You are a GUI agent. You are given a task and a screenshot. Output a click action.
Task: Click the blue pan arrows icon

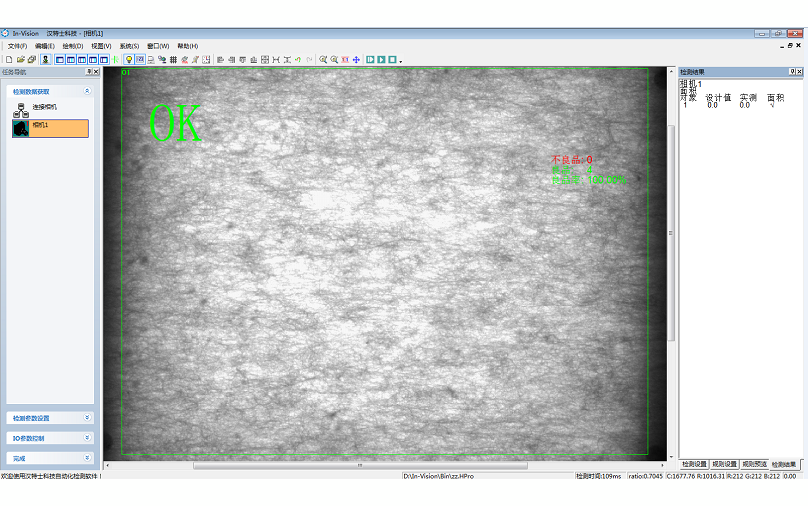(356, 60)
